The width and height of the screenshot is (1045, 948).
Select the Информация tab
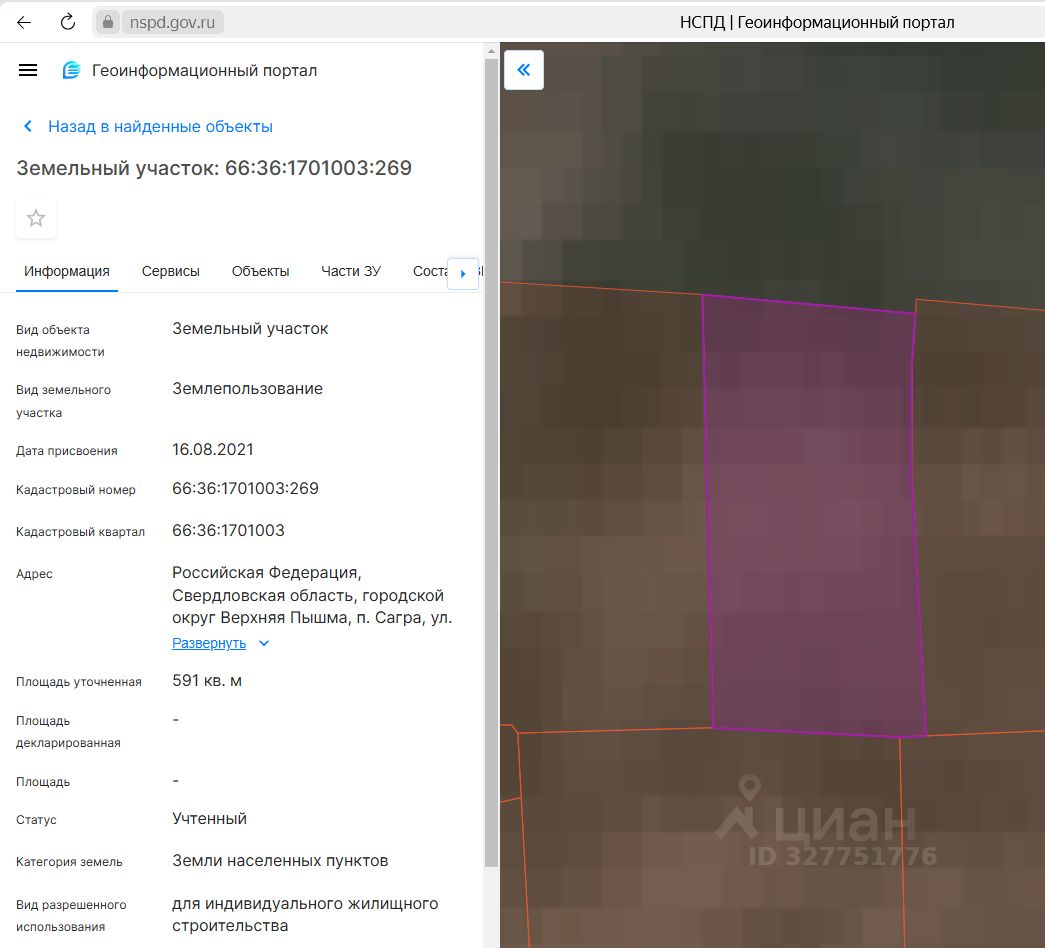[67, 271]
